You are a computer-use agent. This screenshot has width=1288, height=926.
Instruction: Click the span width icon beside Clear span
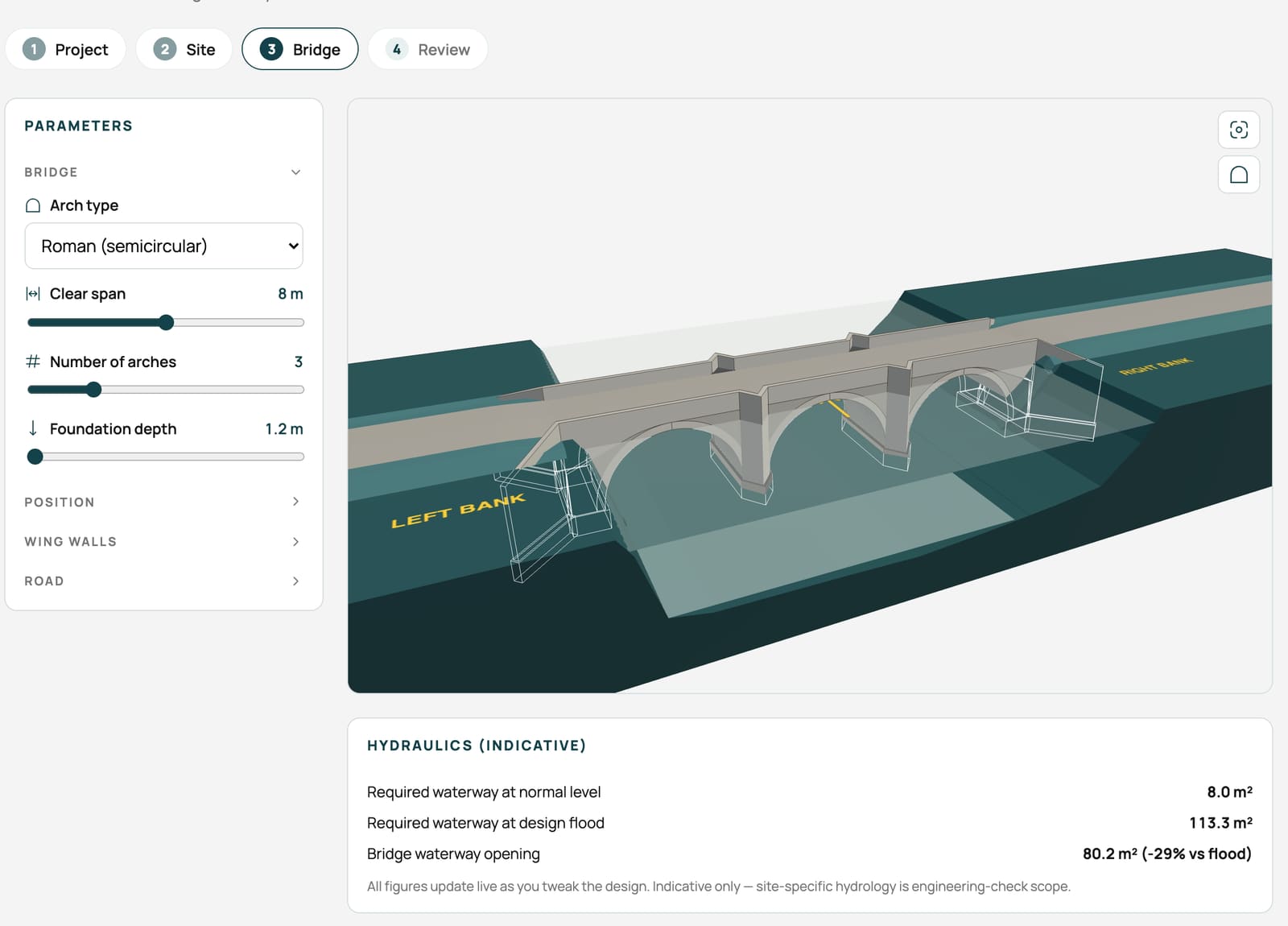[33, 294]
